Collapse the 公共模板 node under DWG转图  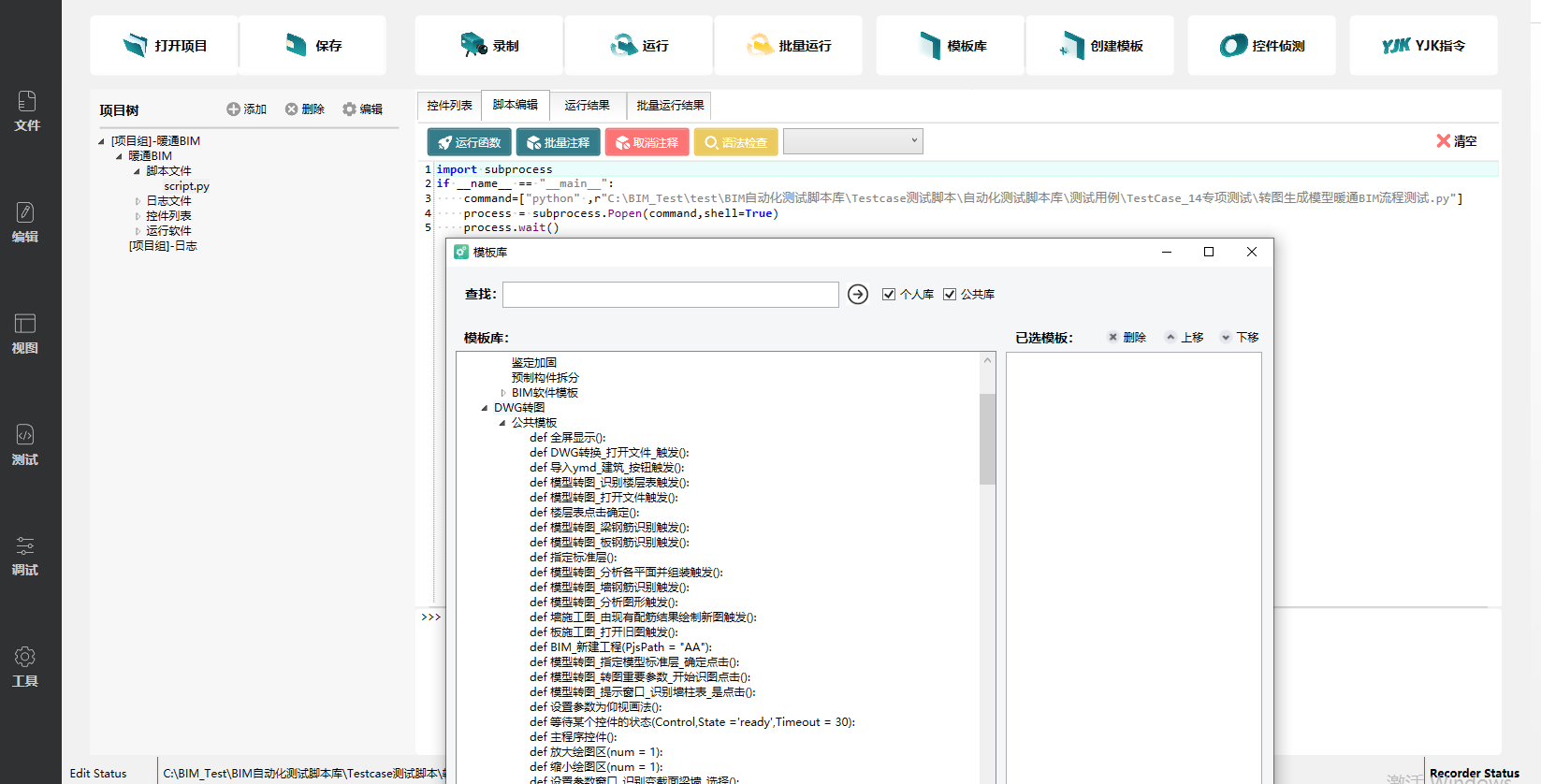click(502, 423)
